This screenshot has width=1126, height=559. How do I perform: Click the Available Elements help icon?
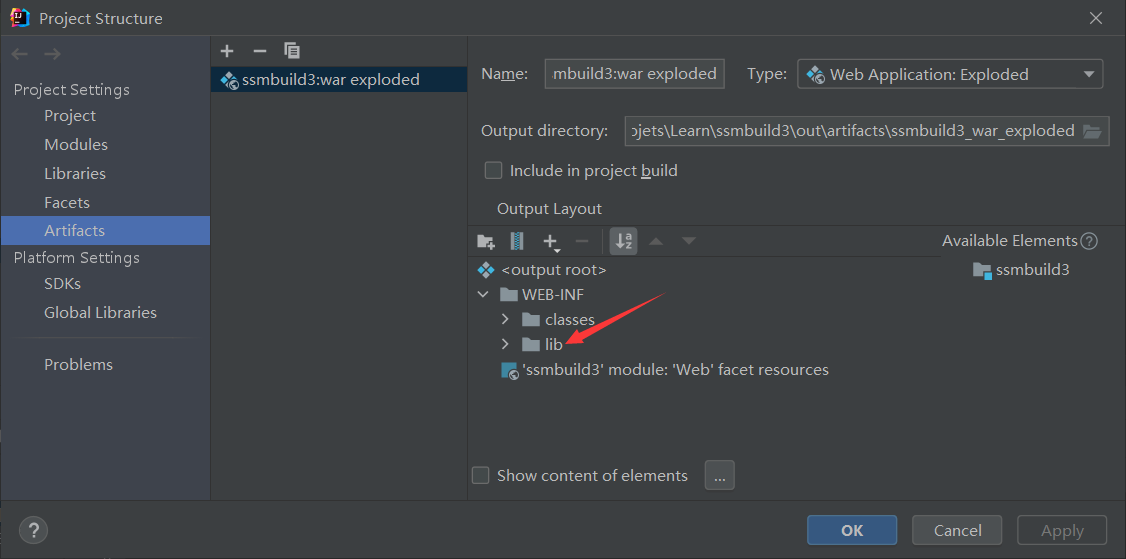(x=1090, y=241)
